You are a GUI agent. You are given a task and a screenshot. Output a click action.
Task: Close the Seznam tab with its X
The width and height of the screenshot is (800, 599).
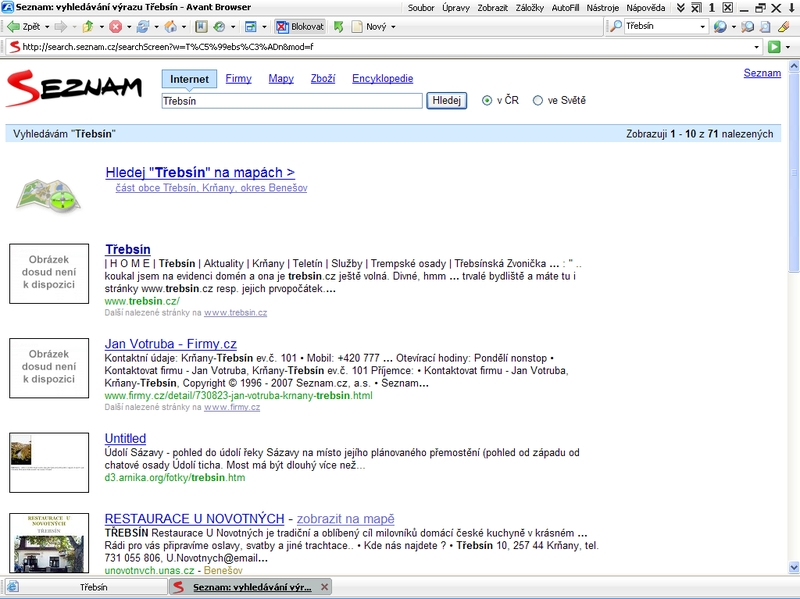coord(324,587)
